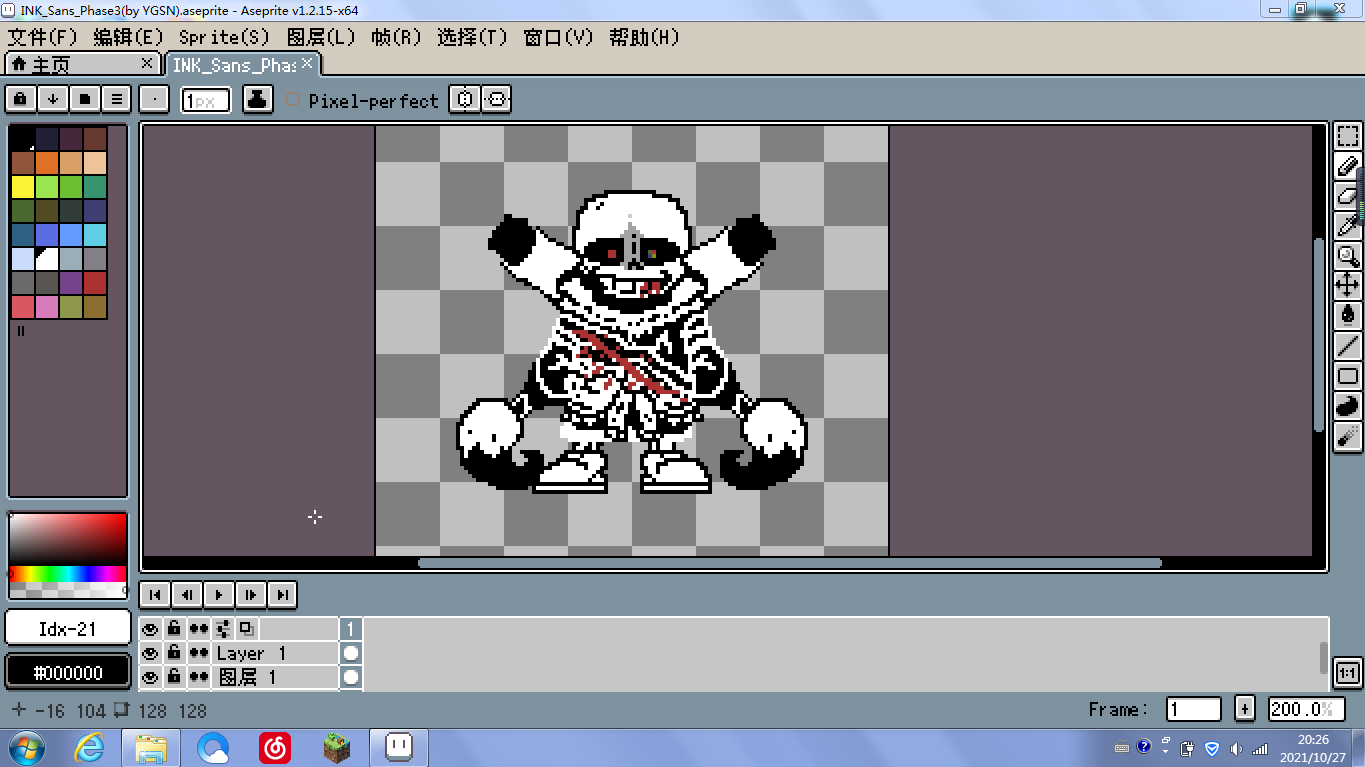The width and height of the screenshot is (1365, 767).
Task: Select Layer 1 cel in timeline
Action: 350,653
